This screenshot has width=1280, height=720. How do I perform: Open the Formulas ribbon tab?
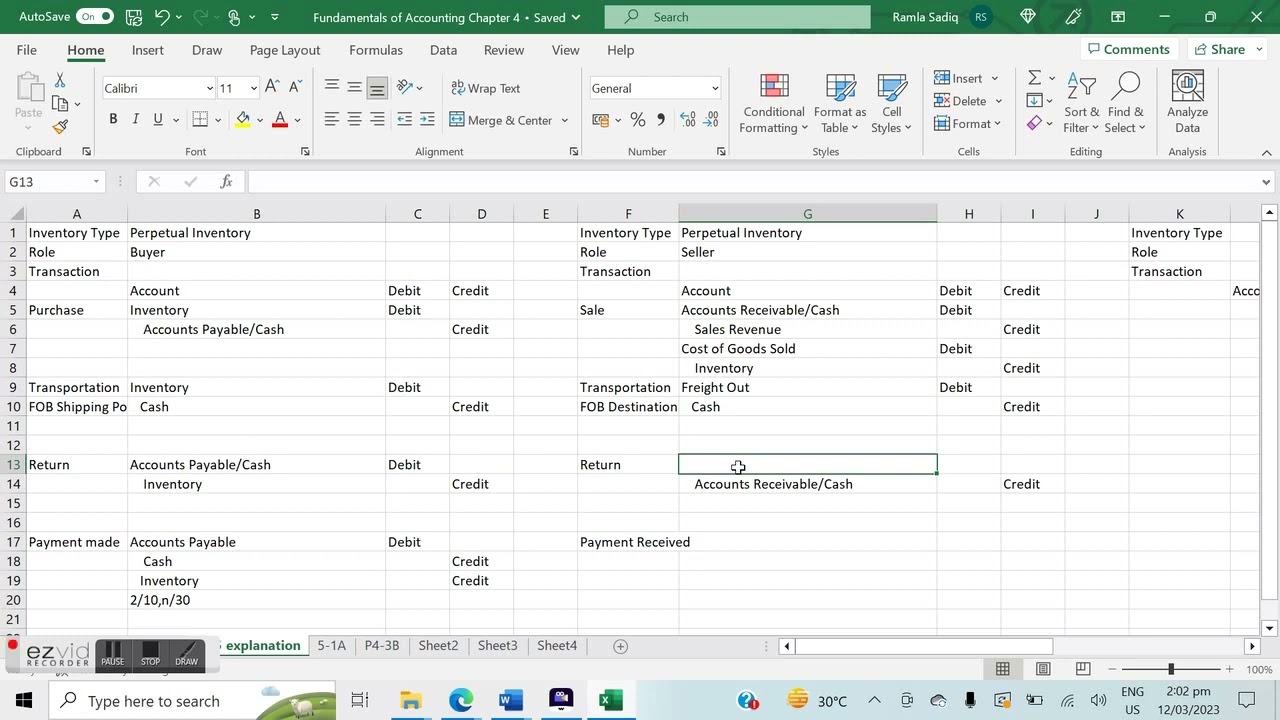(376, 50)
